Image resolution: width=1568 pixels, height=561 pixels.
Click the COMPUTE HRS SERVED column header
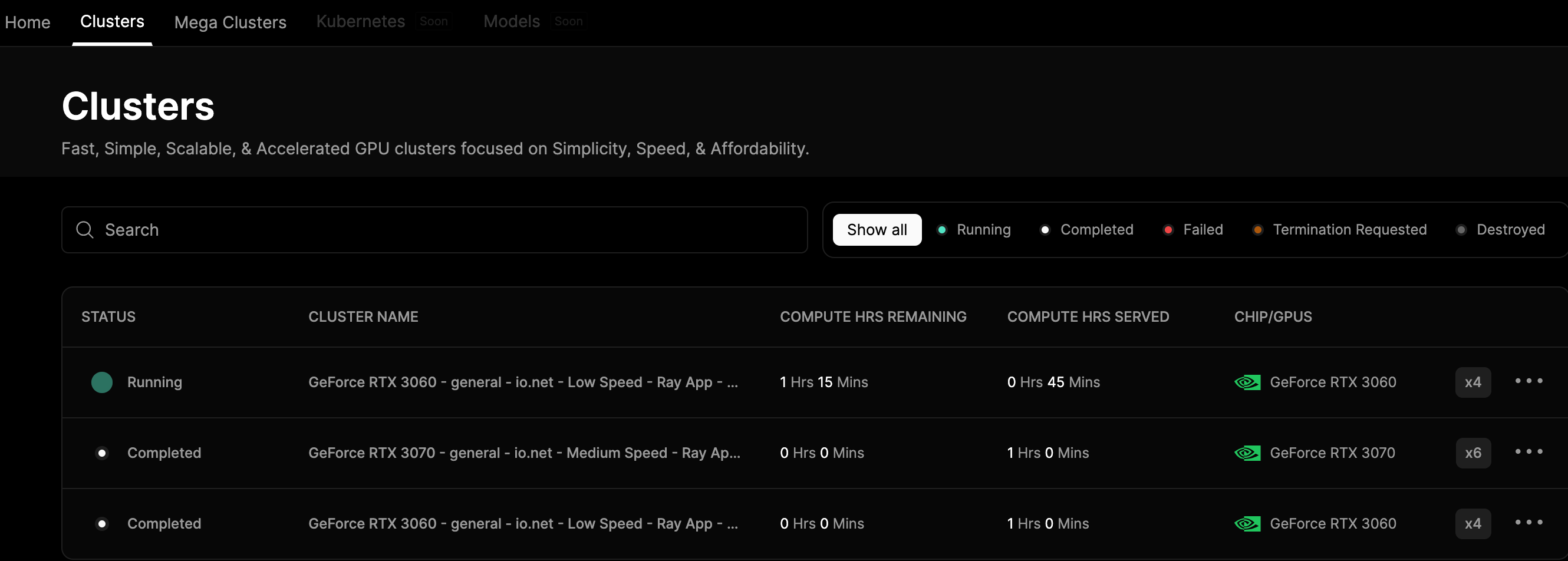point(1088,317)
